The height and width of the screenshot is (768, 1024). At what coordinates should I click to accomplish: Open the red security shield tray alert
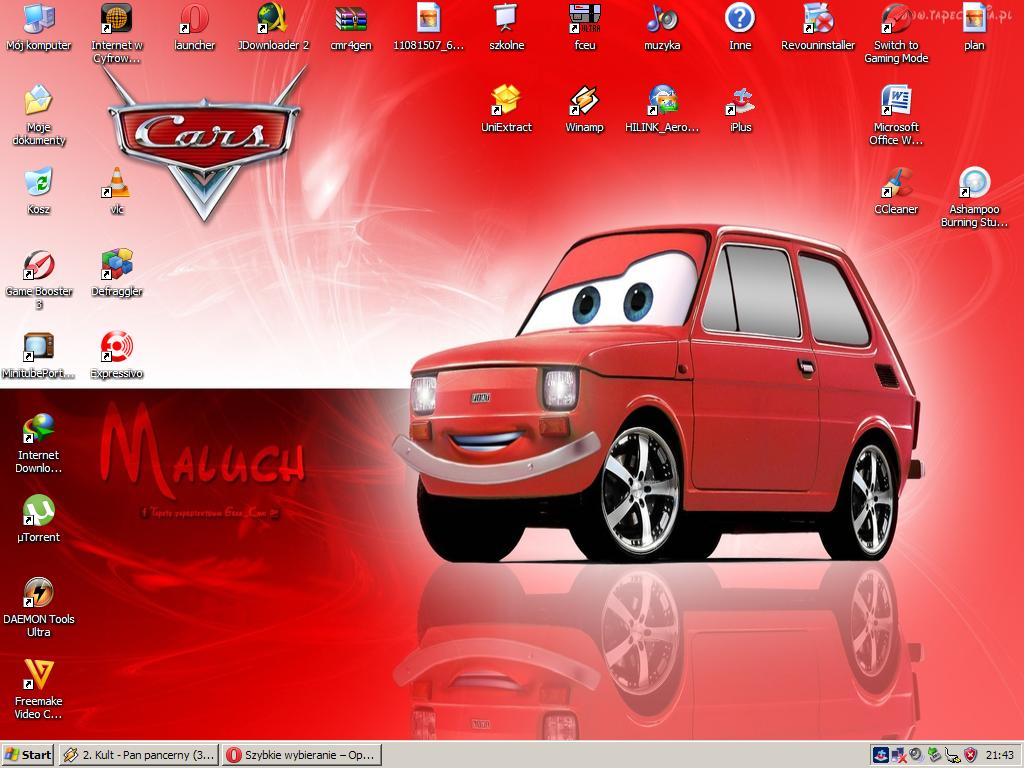(x=971, y=756)
